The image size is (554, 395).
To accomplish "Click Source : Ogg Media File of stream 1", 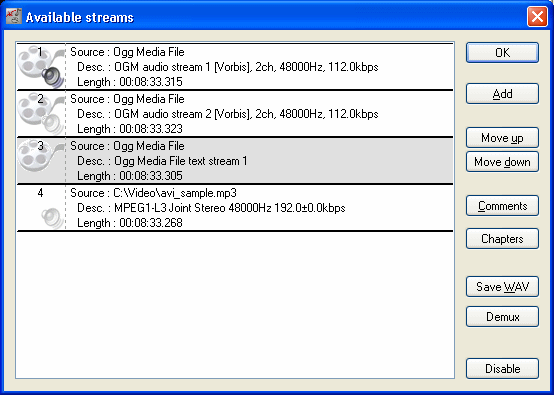I will coord(127,52).
